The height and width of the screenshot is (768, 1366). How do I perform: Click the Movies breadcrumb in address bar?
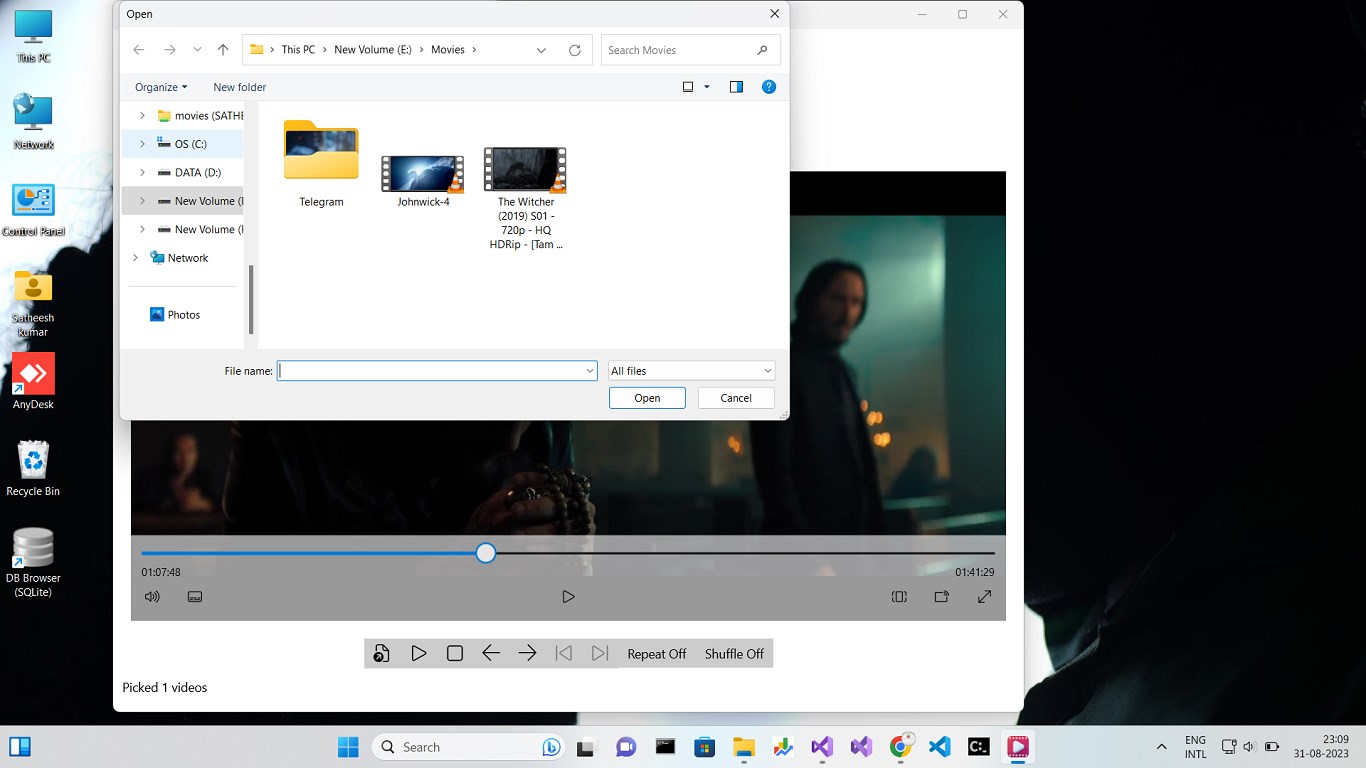(x=448, y=50)
